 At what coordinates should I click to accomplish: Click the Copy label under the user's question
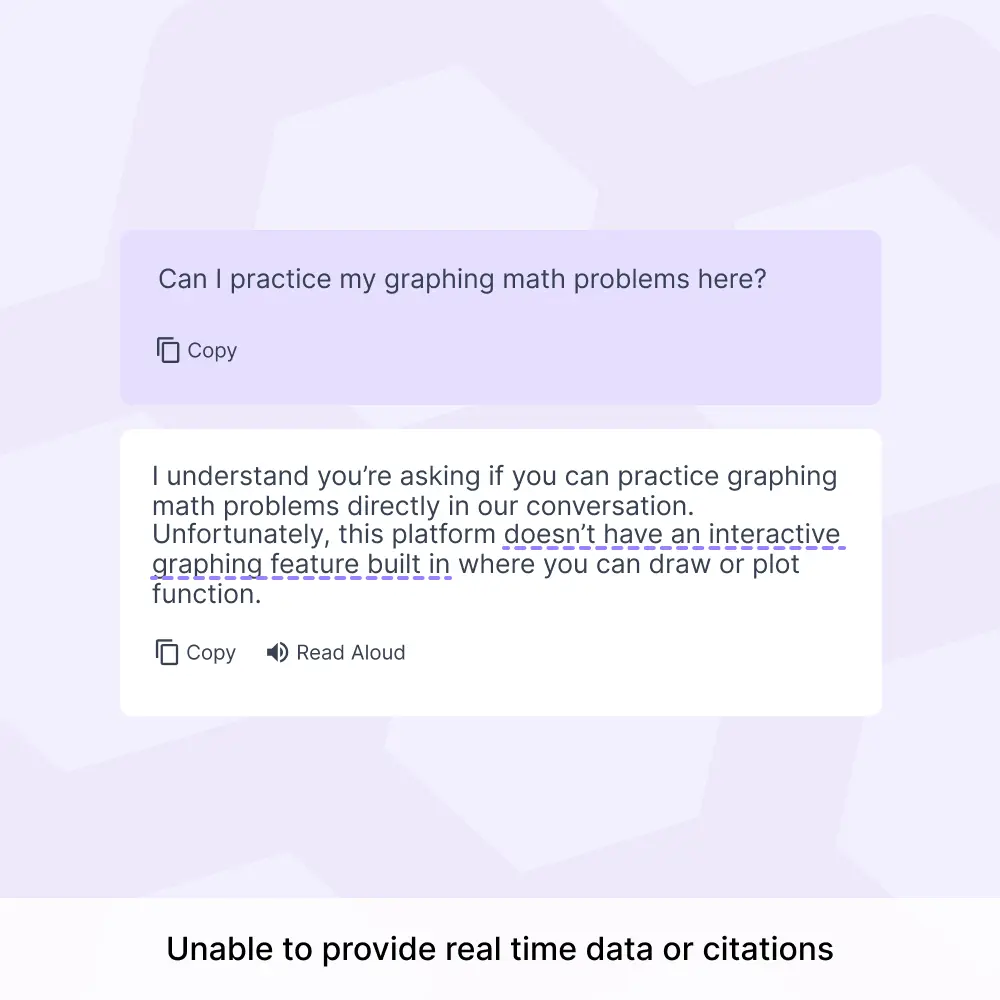[212, 351]
